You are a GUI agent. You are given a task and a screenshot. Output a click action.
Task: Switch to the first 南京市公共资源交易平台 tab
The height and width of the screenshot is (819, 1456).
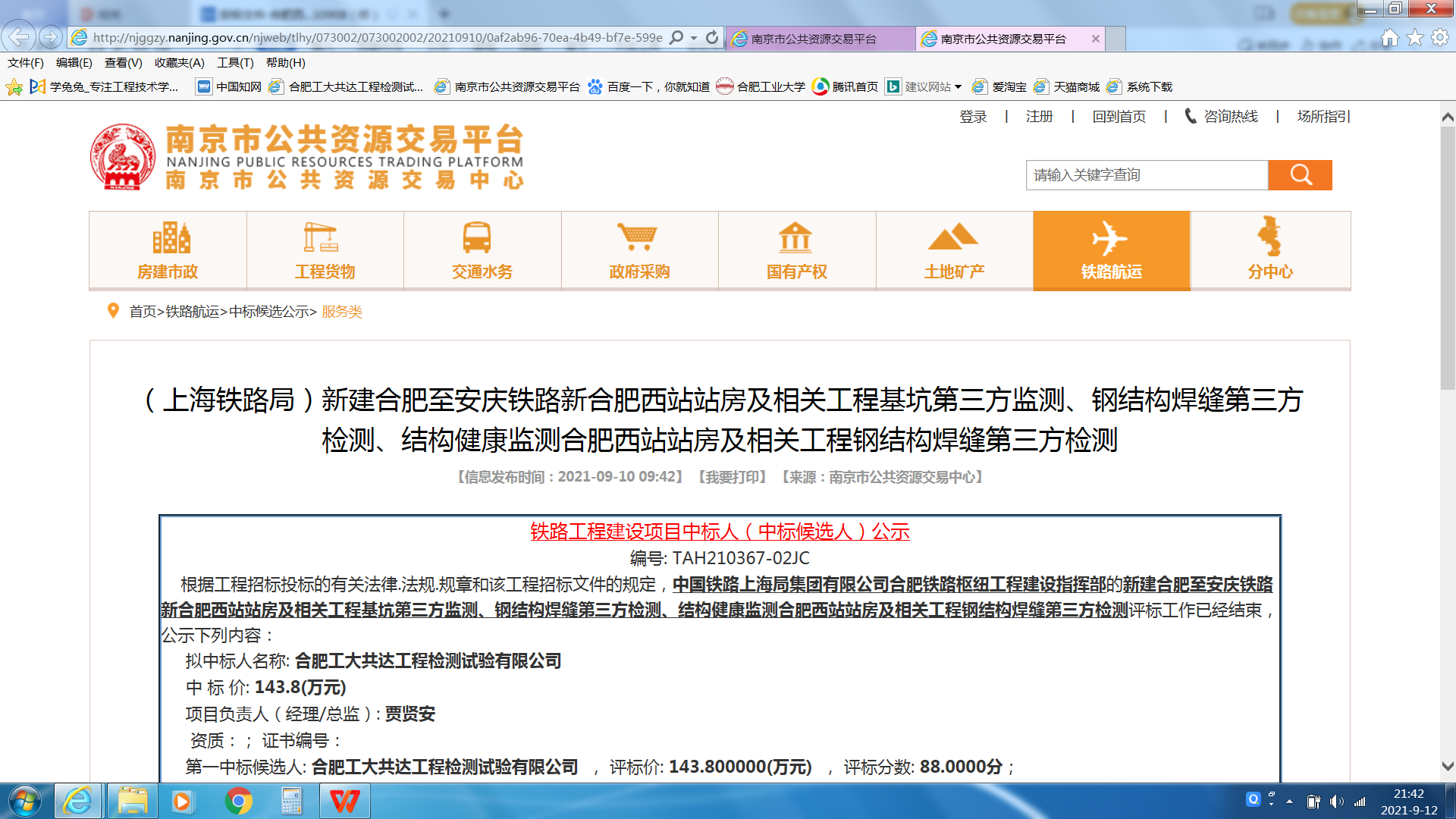tap(821, 39)
